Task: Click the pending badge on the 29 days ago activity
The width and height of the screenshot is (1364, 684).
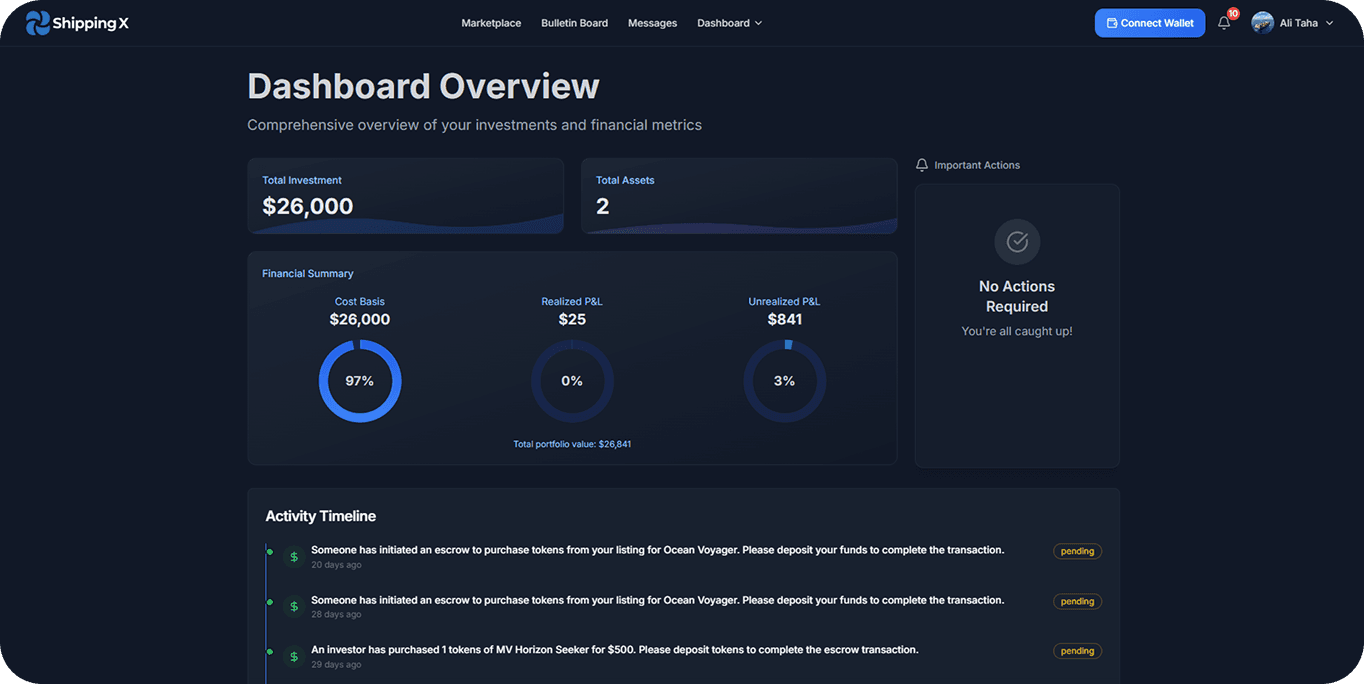Action: [1077, 651]
